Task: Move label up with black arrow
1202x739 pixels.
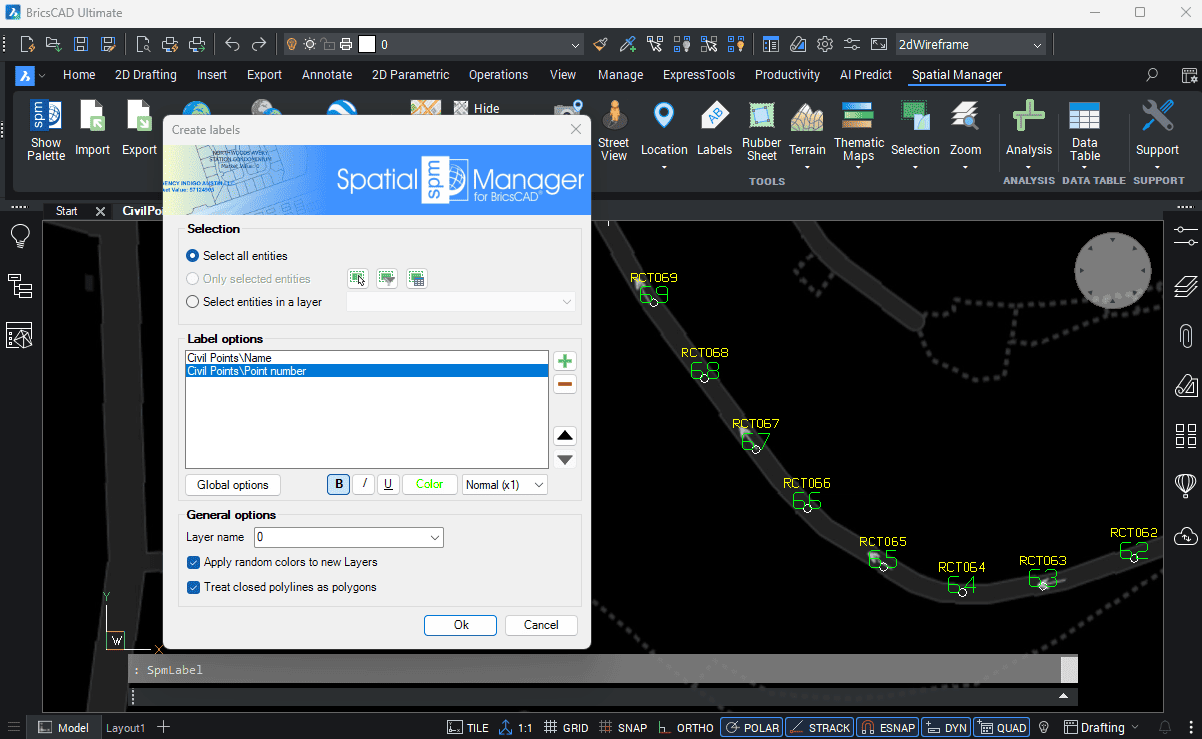Action: (565, 435)
